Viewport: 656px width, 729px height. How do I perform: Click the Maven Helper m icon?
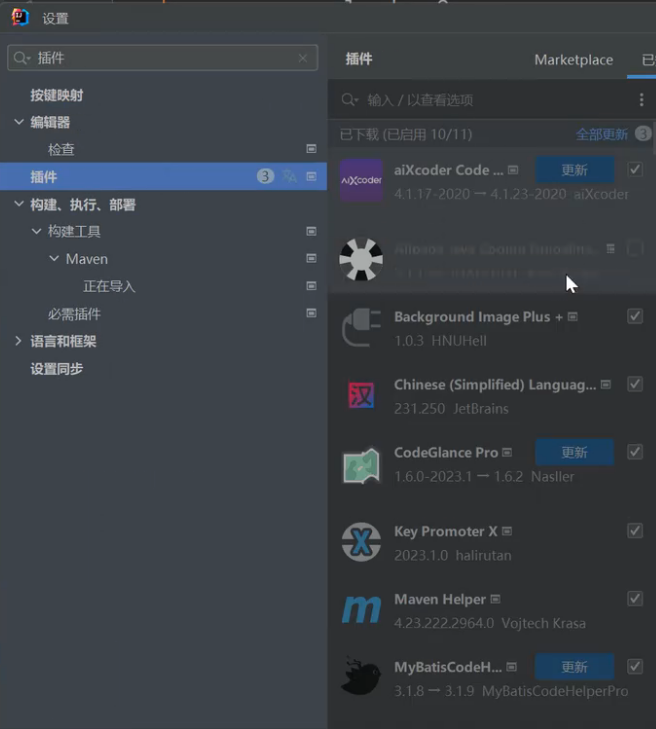pos(361,610)
